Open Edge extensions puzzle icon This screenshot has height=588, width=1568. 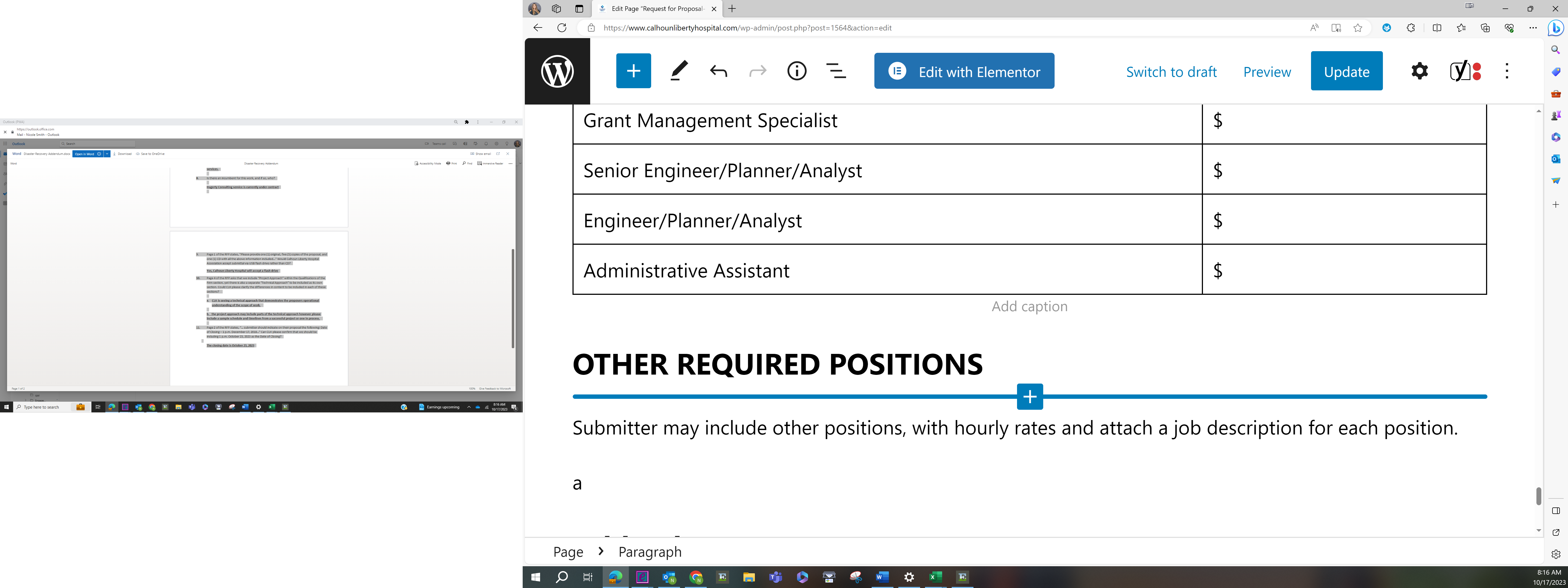pos(1410,27)
